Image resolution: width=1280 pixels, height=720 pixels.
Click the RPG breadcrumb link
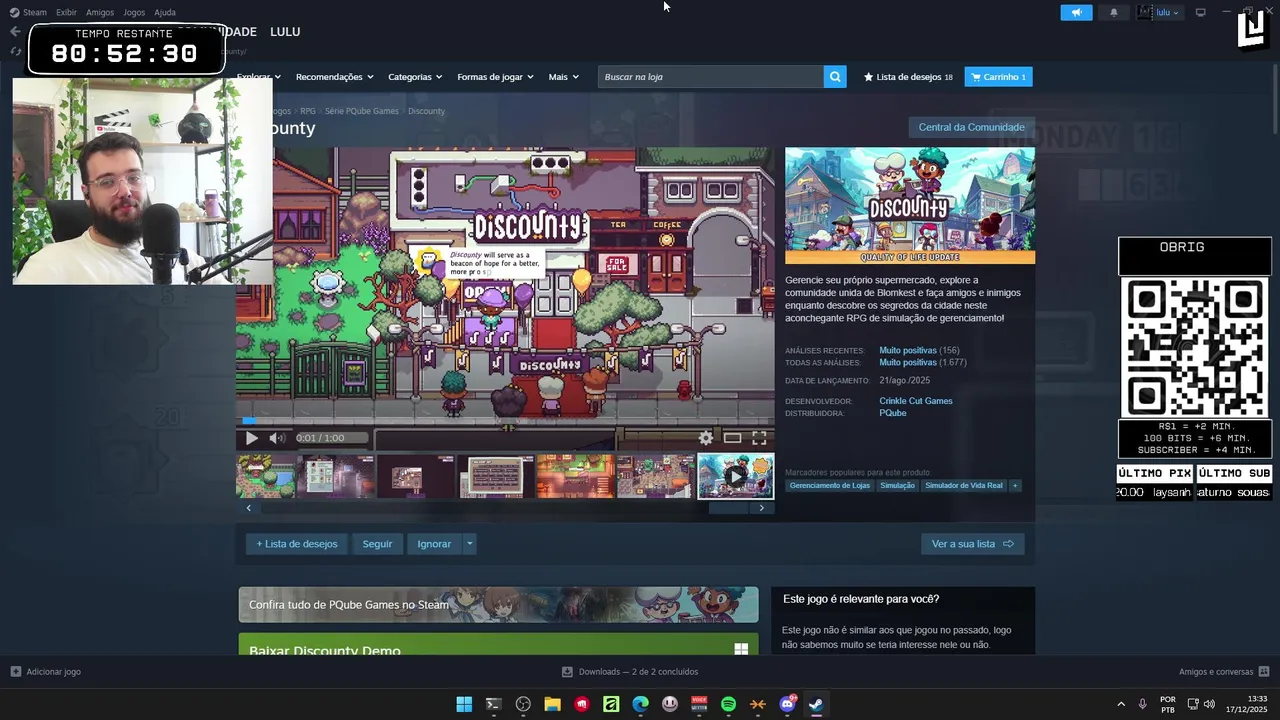(308, 111)
